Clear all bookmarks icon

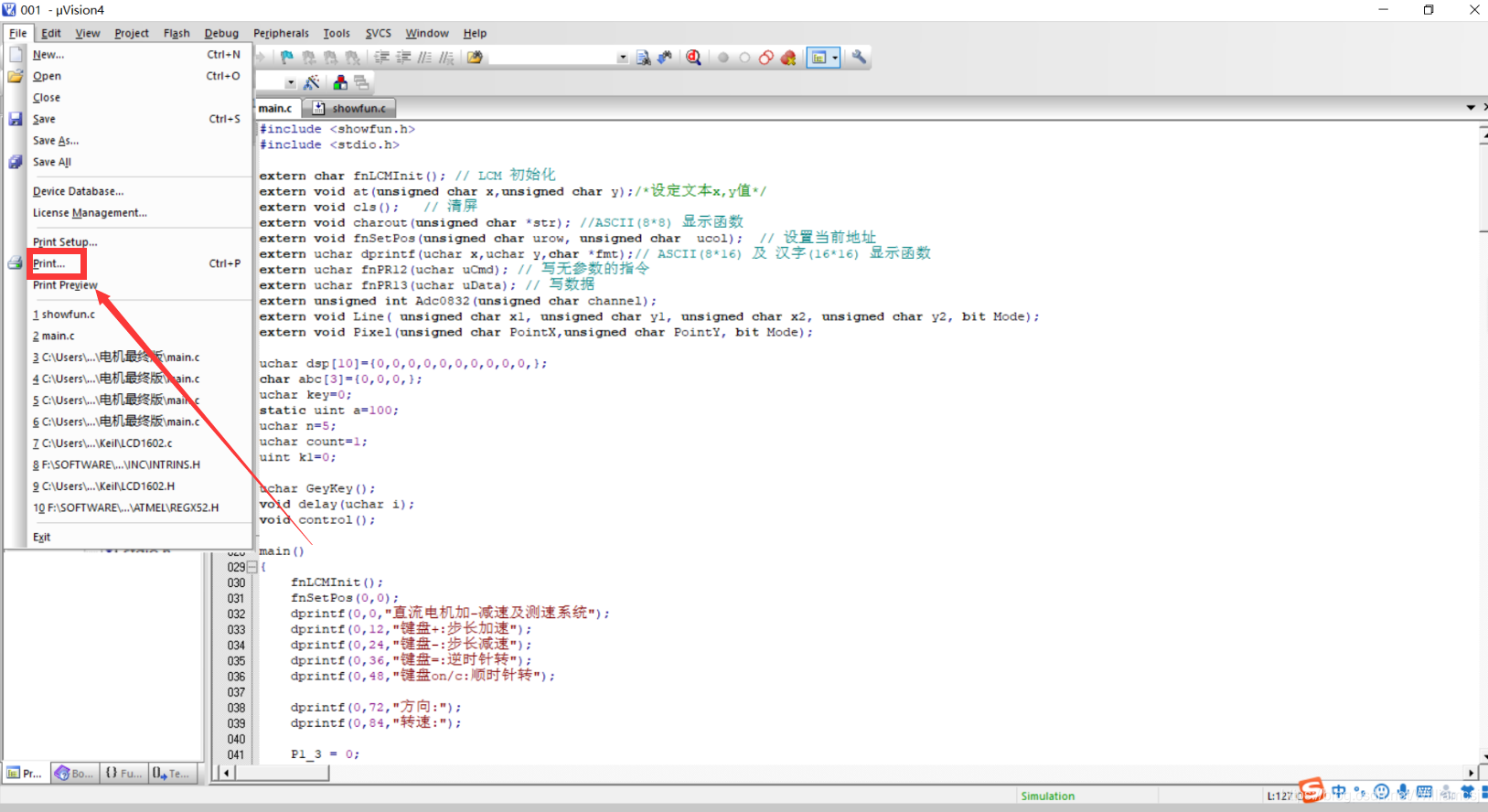(353, 58)
